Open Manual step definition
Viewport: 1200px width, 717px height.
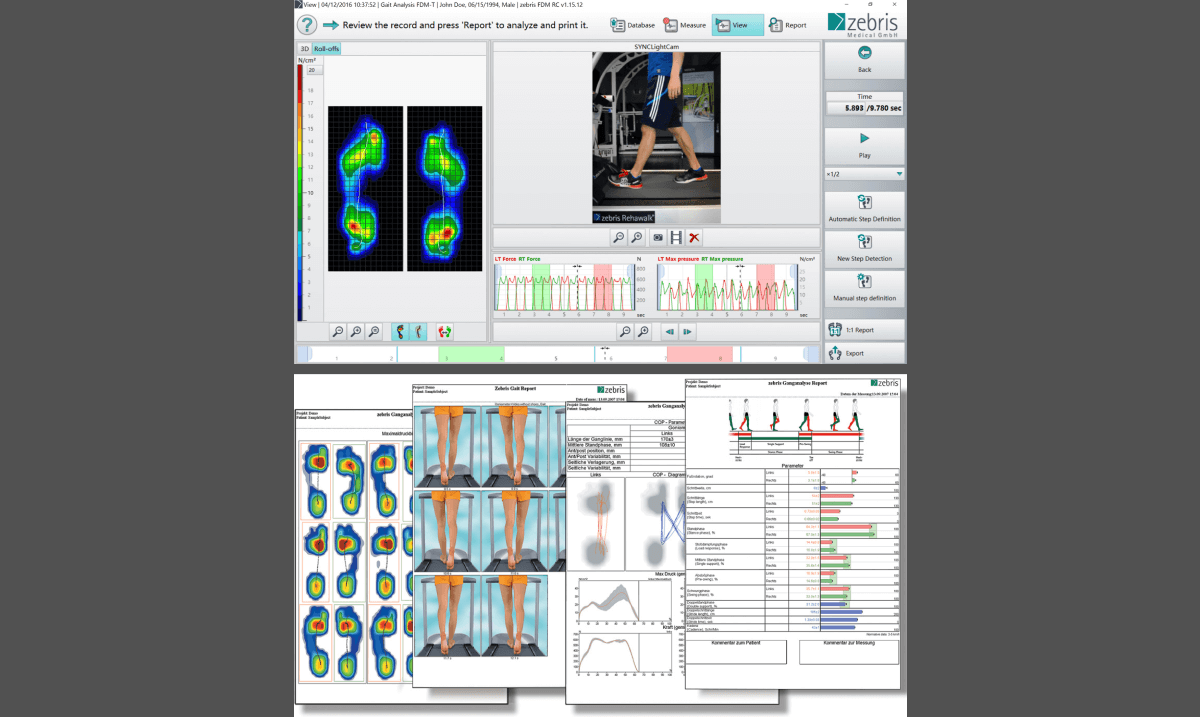point(864,288)
